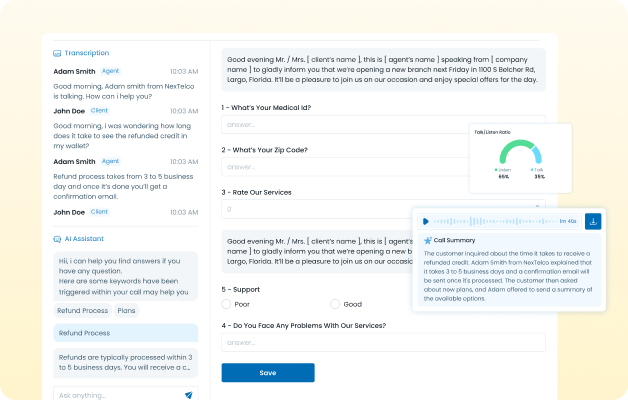Send message with paper plane icon

tap(188, 395)
